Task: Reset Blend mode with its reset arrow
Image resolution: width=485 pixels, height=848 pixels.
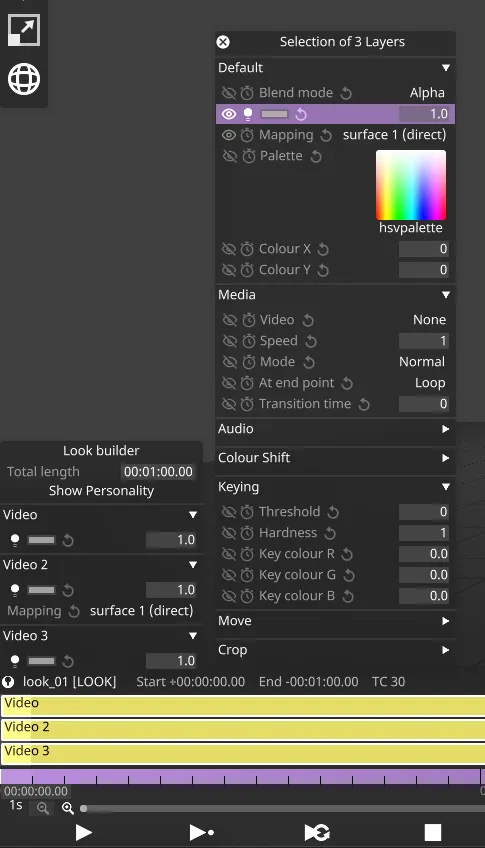Action: point(346,94)
